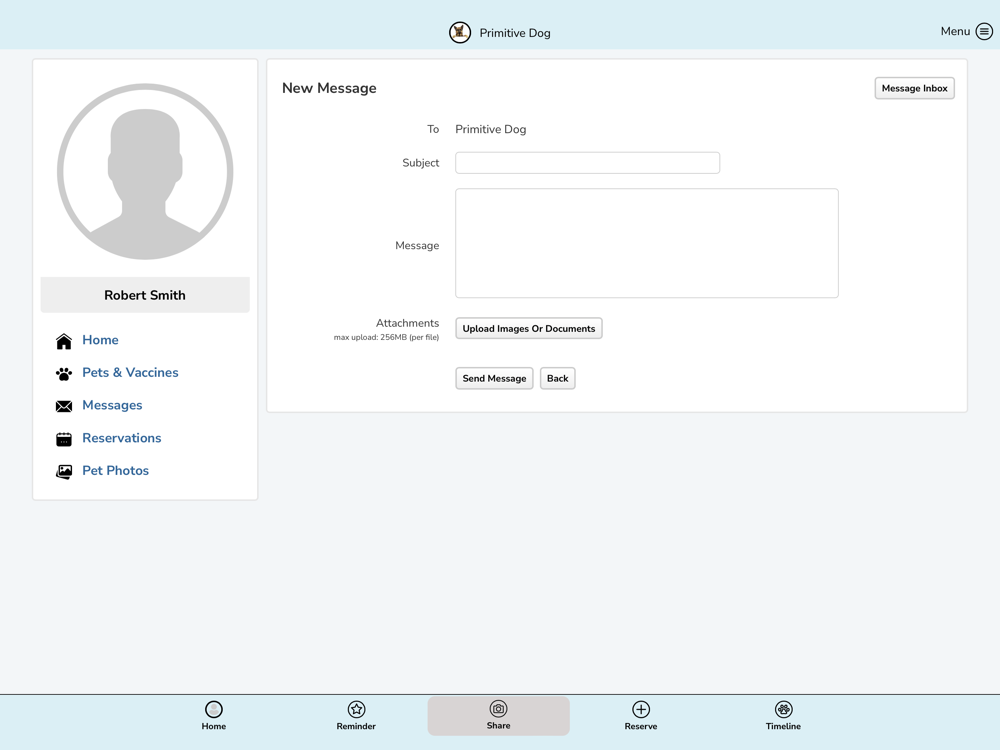Tap the Home tab in bottom bar
Screen dimensions: 1000x750
[214, 716]
